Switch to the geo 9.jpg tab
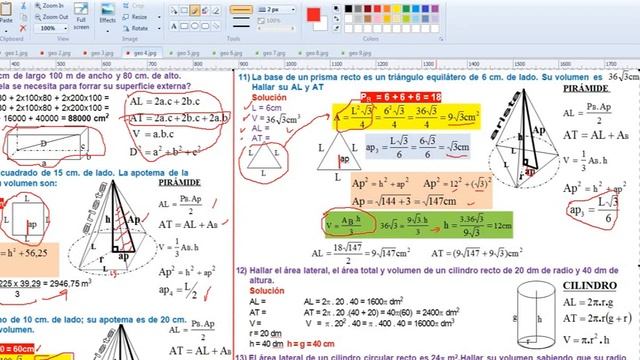640x360 pixels. 356,53
